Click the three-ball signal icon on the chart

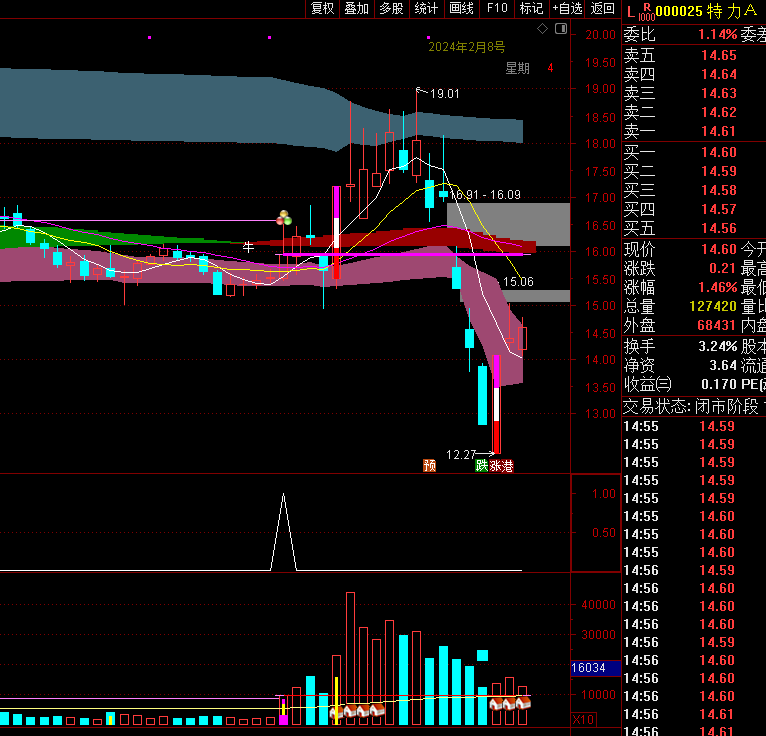pyautogui.click(x=284, y=218)
